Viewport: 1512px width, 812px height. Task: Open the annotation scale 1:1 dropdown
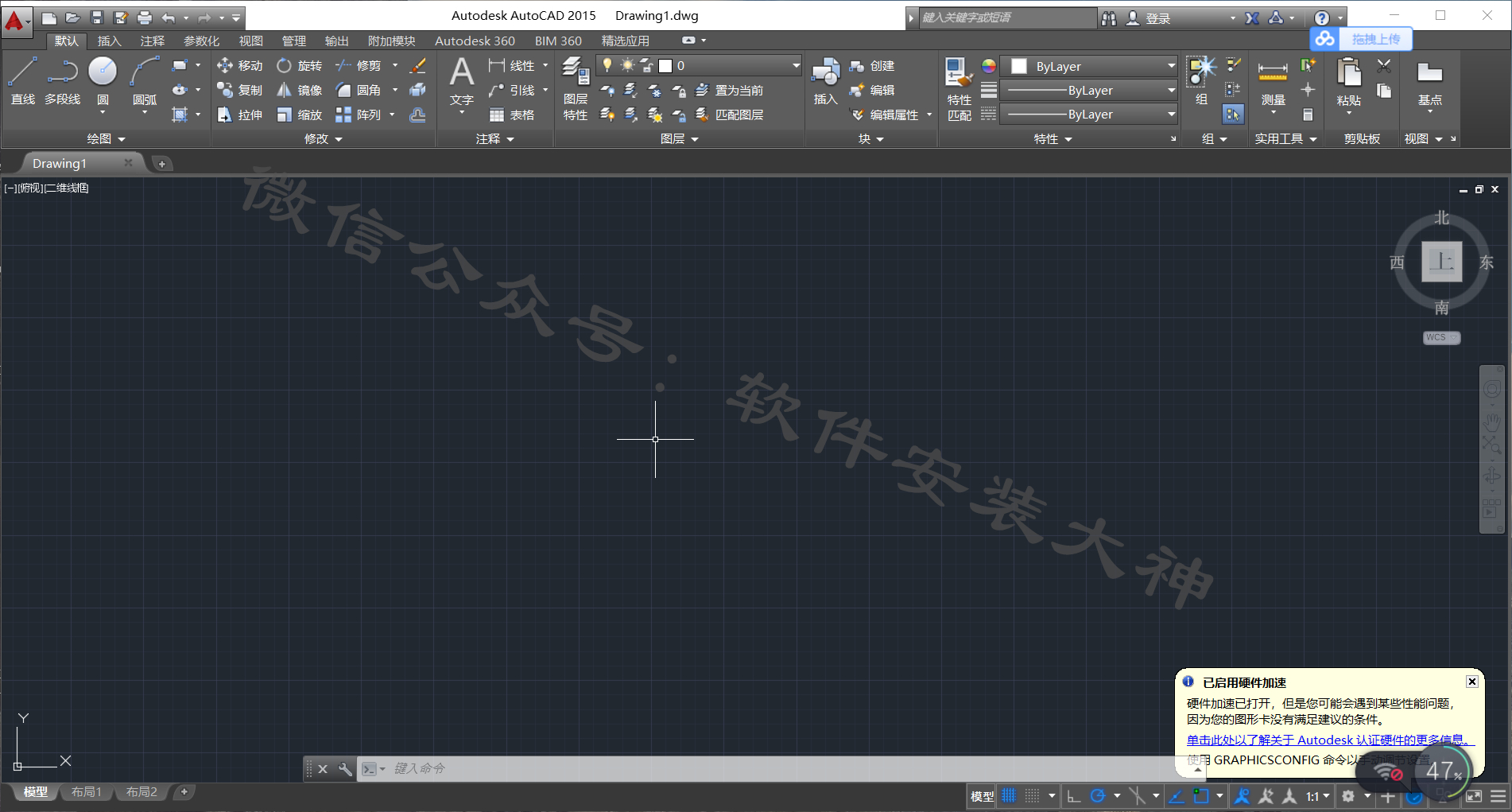point(1318,795)
